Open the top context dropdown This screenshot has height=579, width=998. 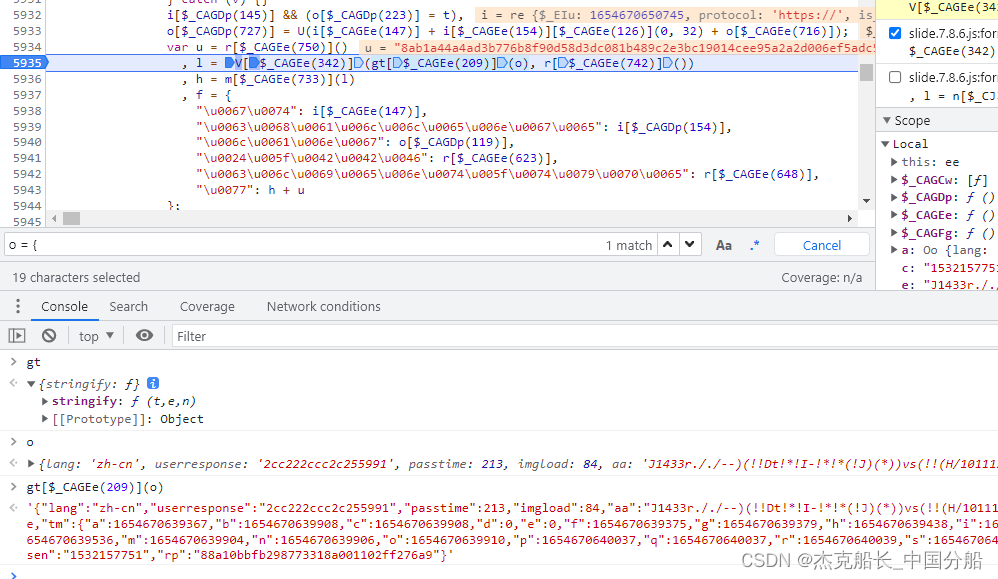[x=96, y=336]
